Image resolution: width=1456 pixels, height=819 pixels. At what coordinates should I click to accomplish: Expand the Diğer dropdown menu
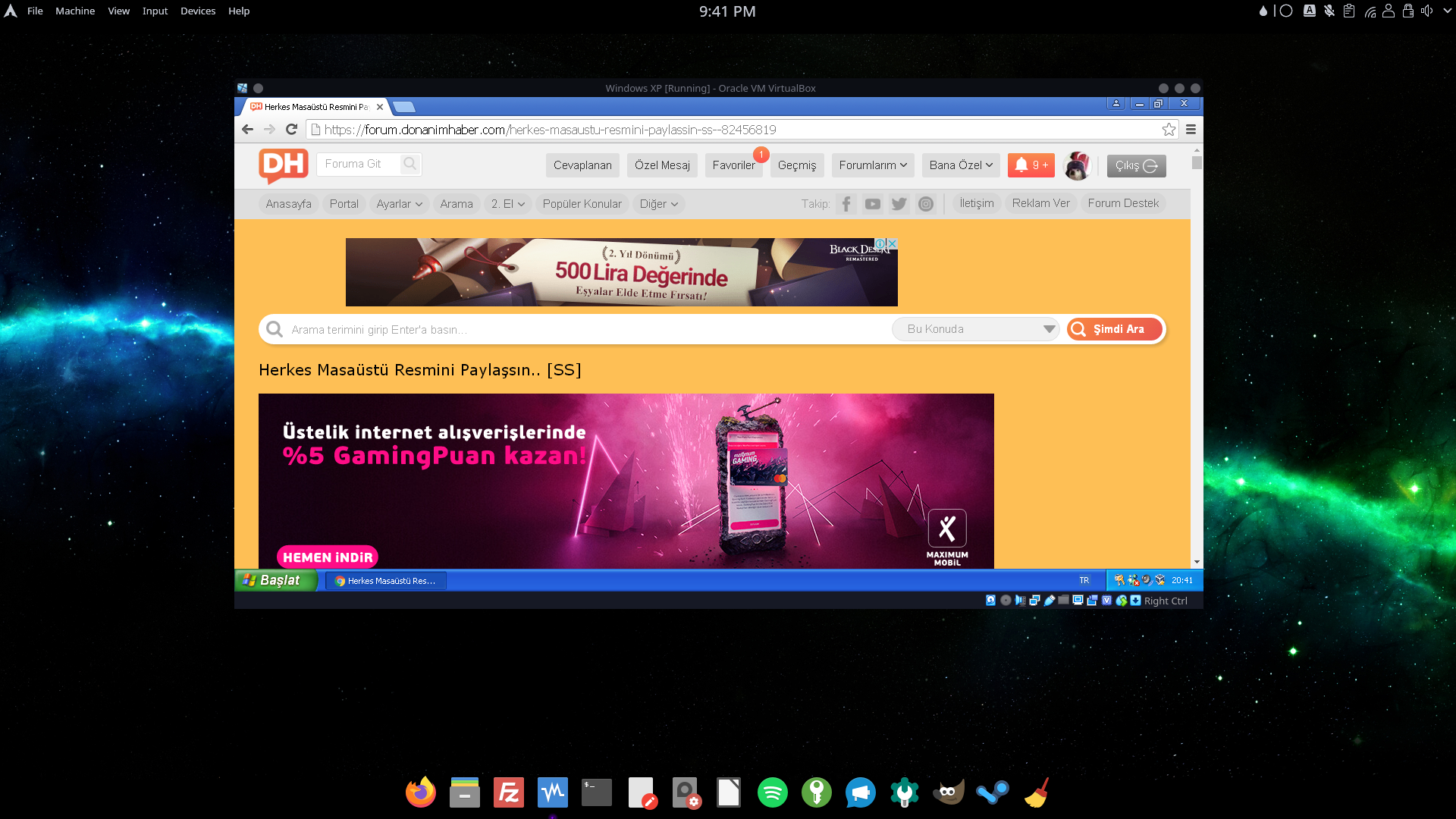coord(659,204)
